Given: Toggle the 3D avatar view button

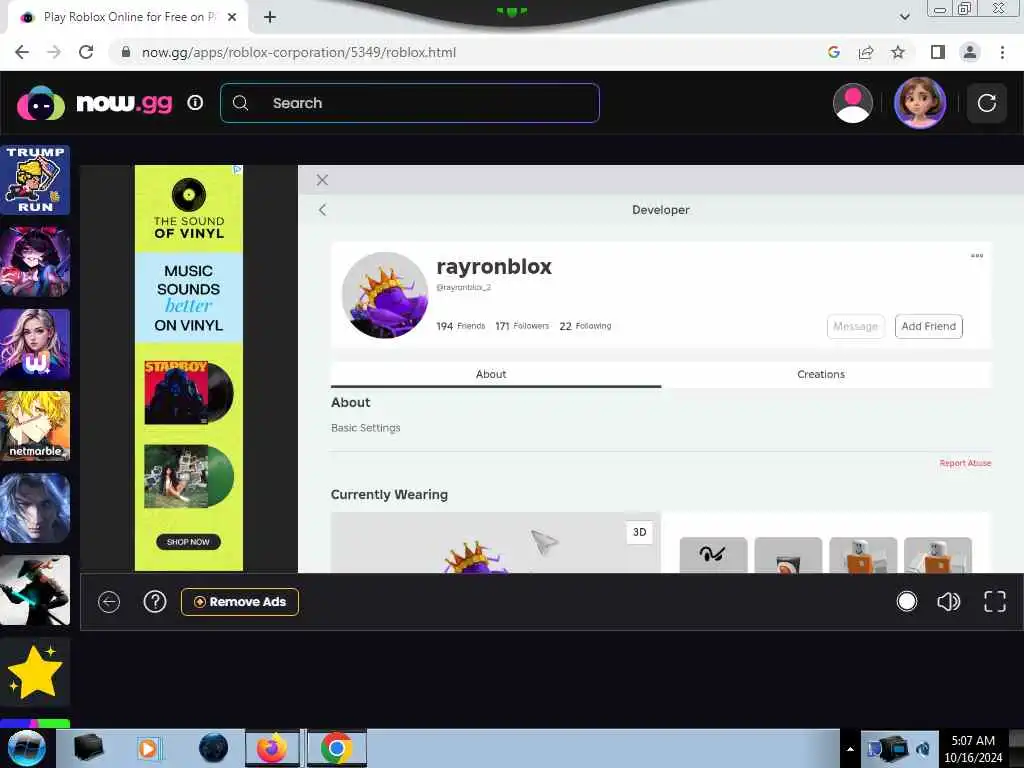Looking at the screenshot, I should coord(639,532).
